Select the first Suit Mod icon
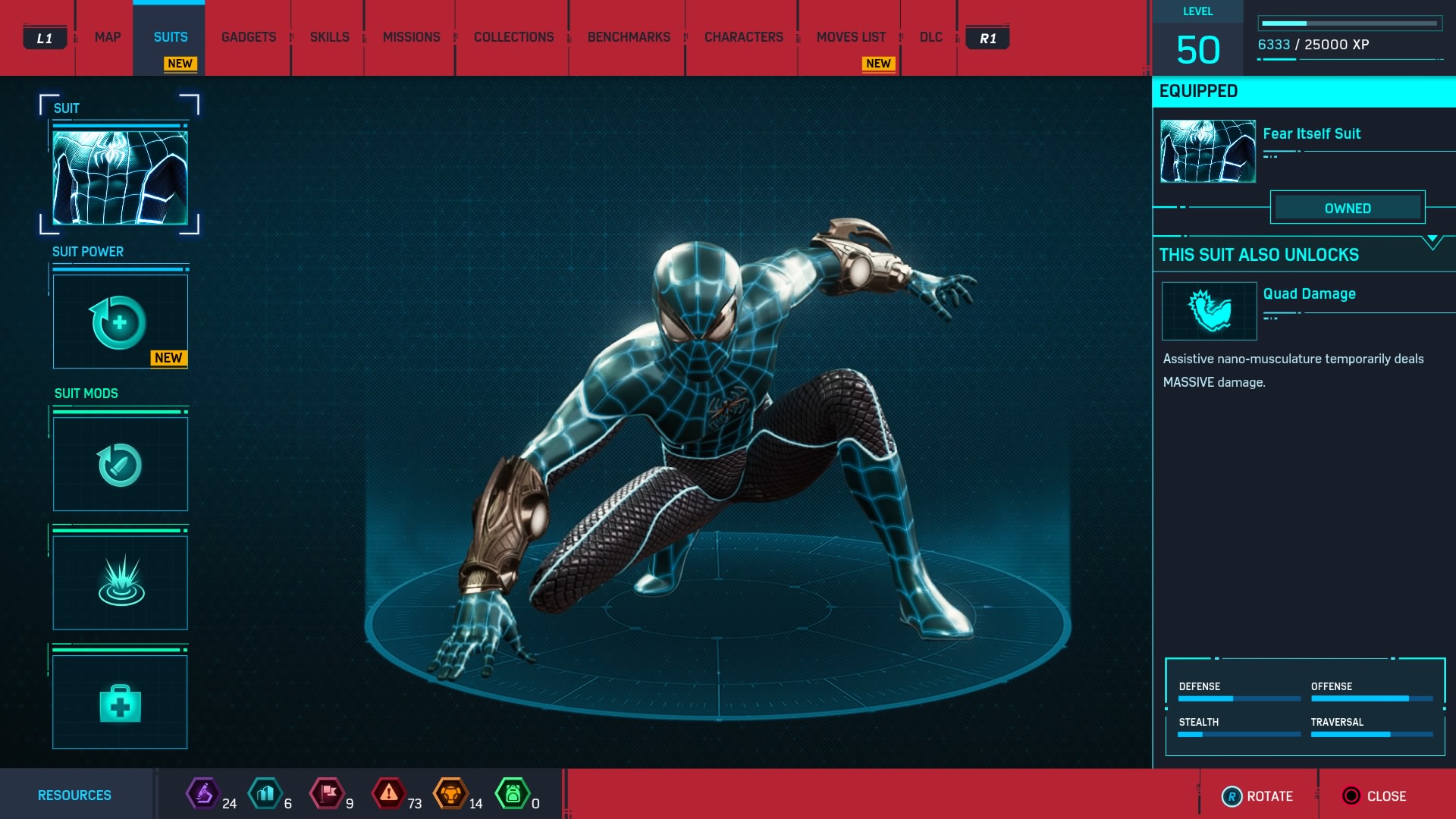This screenshot has height=819, width=1456. pyautogui.click(x=119, y=461)
